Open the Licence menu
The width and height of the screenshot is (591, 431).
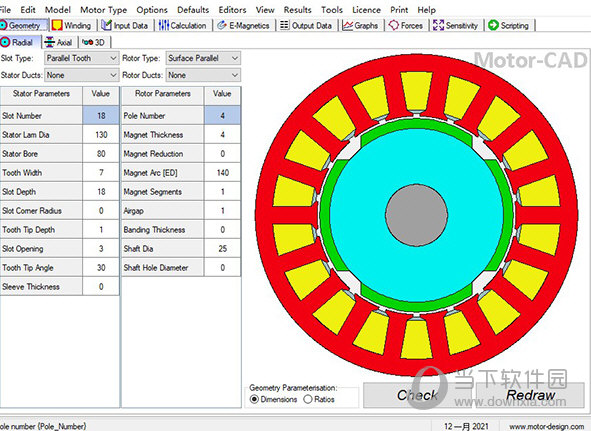(x=366, y=10)
